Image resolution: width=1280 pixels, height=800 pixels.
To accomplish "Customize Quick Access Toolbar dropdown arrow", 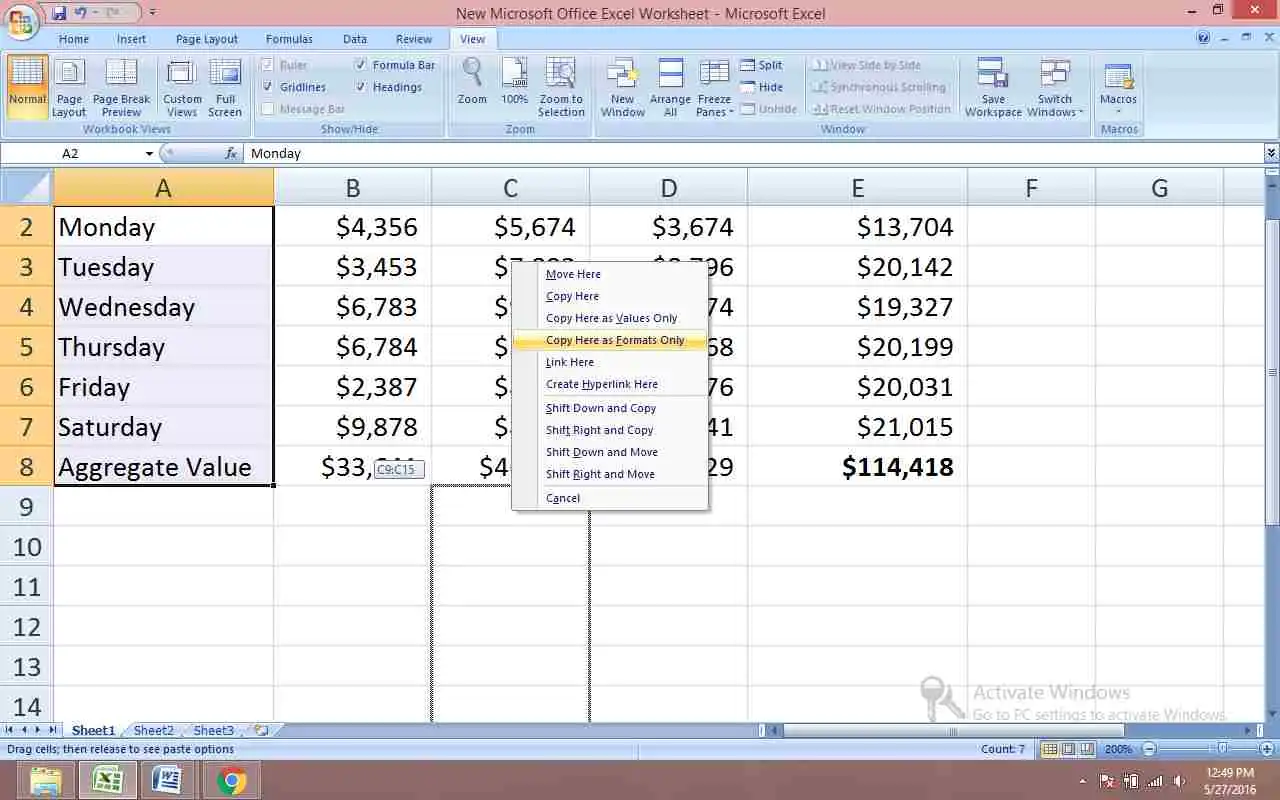I will pyautogui.click(x=152, y=13).
